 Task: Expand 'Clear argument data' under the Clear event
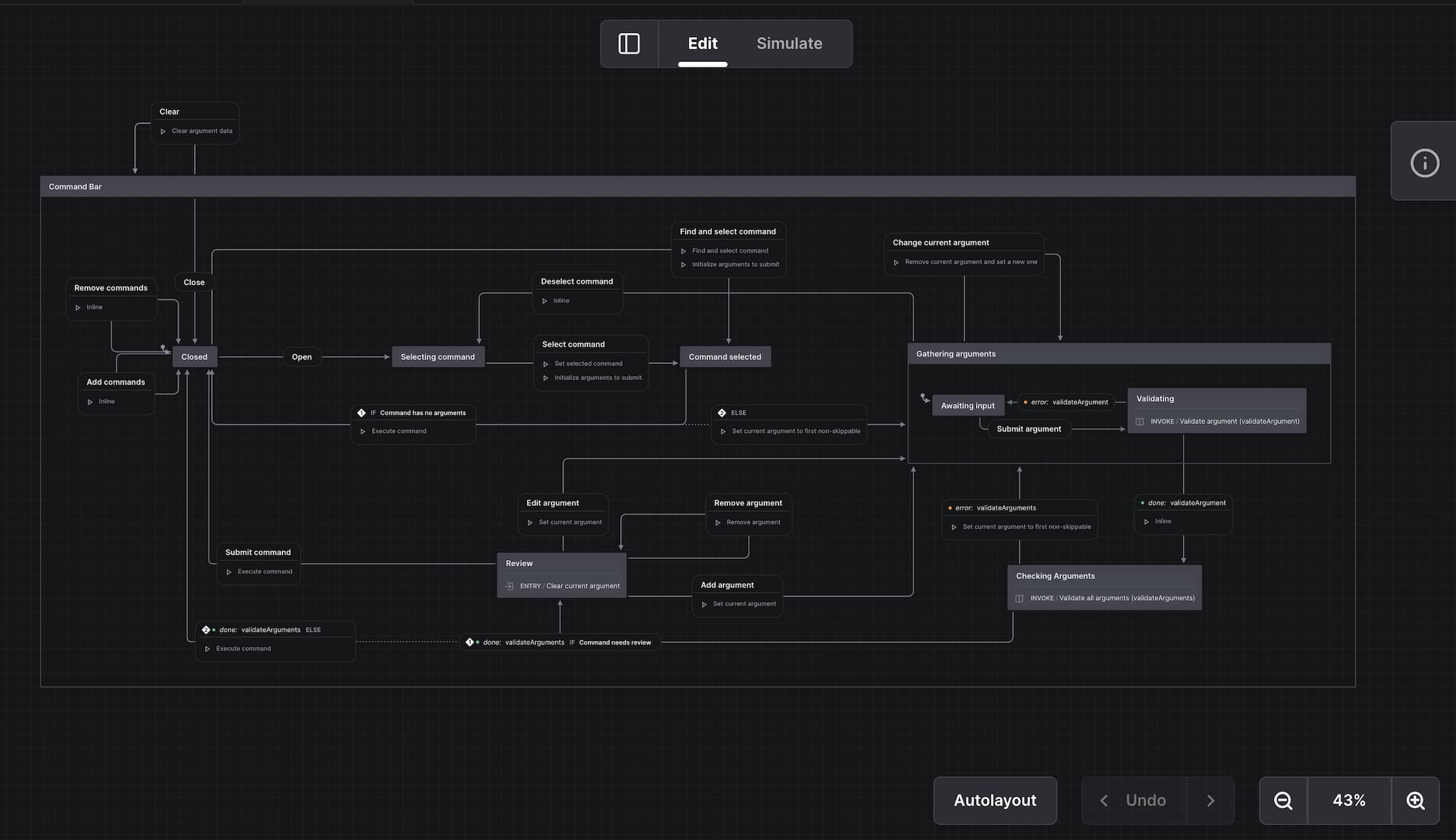(x=163, y=131)
